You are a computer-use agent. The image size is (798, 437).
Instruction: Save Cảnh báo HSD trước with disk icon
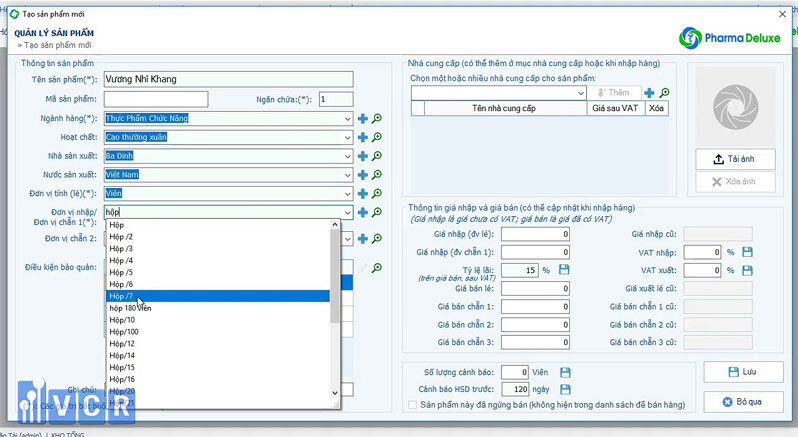pos(565,390)
